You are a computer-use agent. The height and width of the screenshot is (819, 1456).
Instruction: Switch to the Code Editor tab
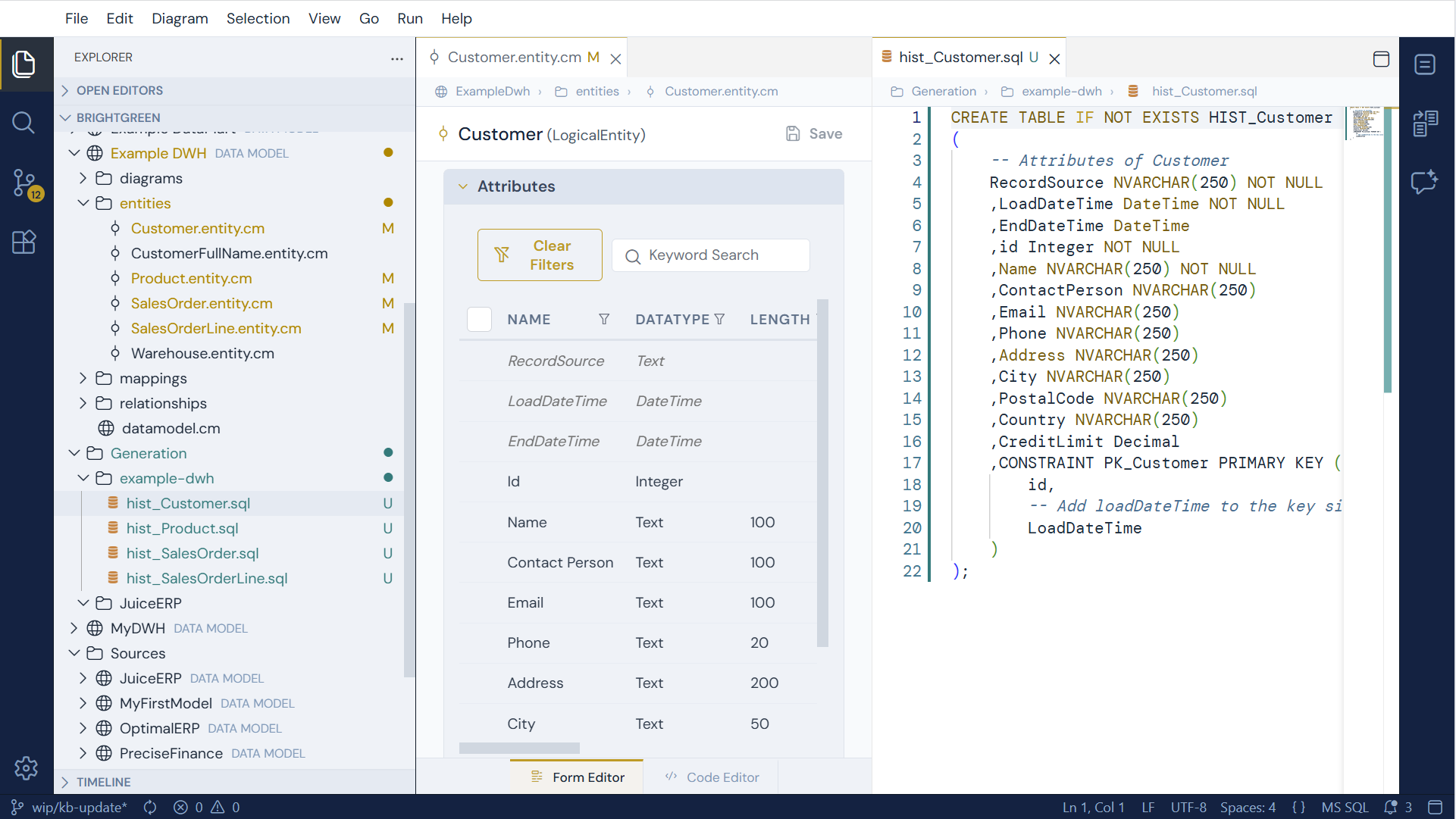(711, 777)
